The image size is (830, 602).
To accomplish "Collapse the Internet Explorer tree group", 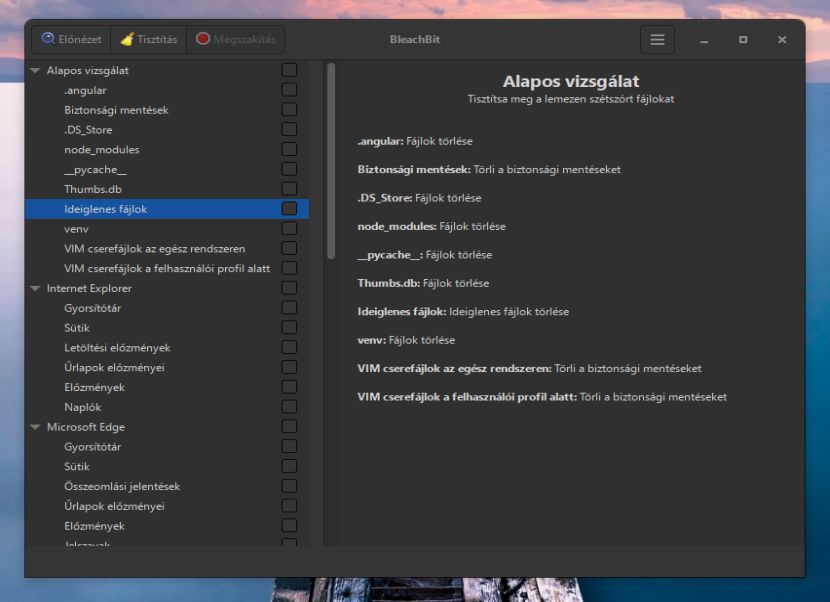I will [x=35, y=289].
